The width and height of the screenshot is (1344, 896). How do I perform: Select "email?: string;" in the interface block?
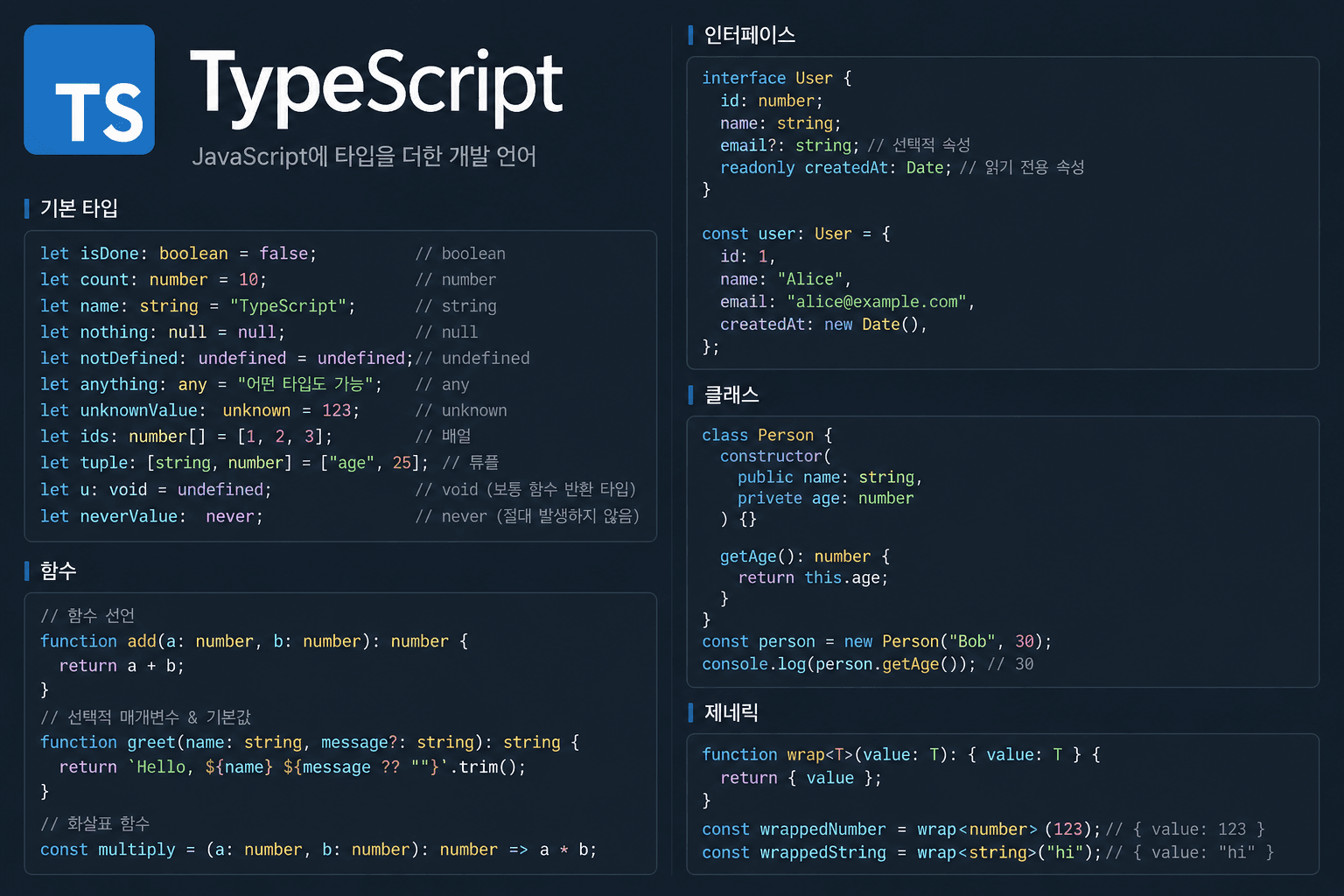790,145
